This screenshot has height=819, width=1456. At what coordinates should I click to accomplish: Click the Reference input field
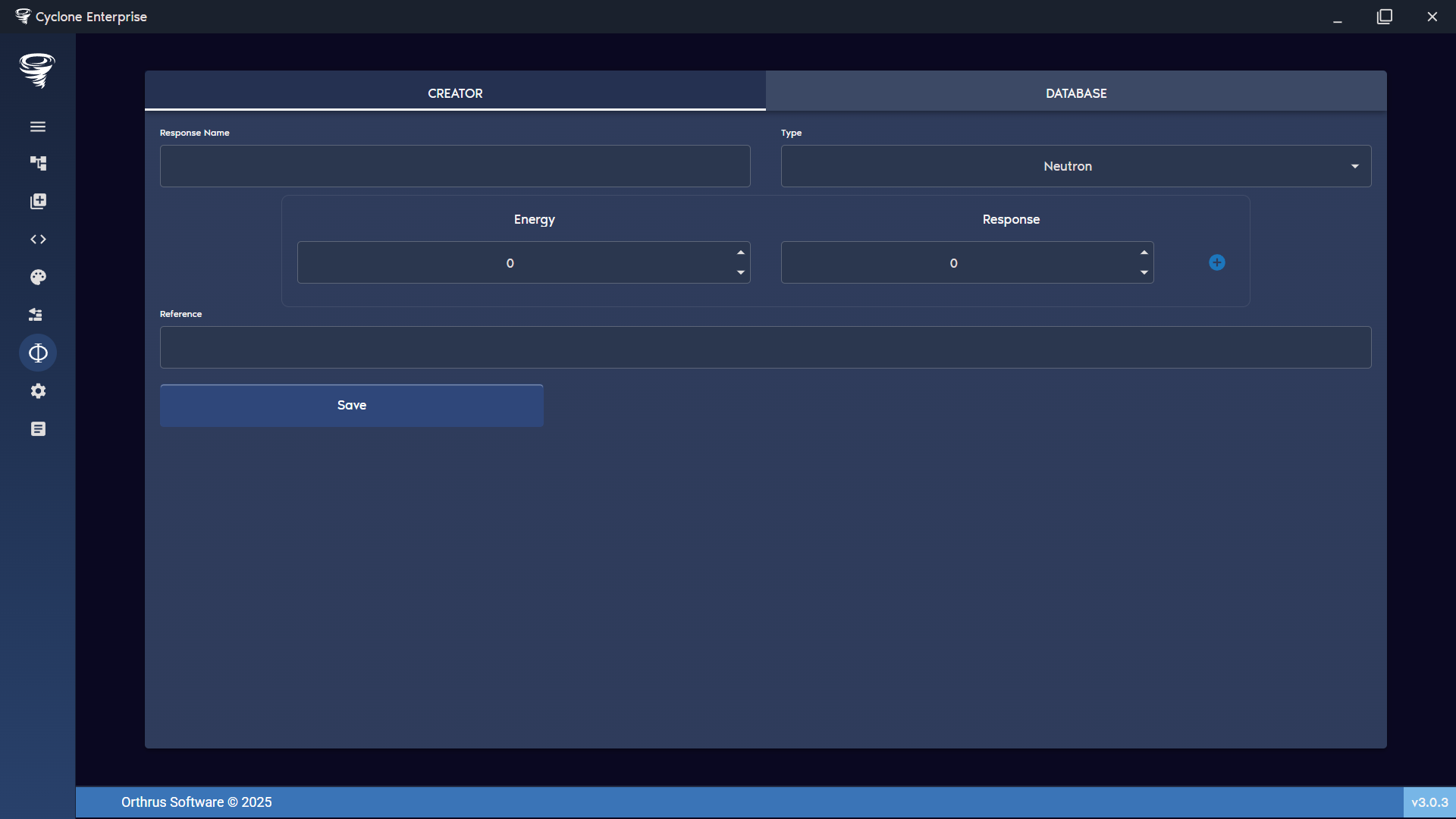(765, 347)
